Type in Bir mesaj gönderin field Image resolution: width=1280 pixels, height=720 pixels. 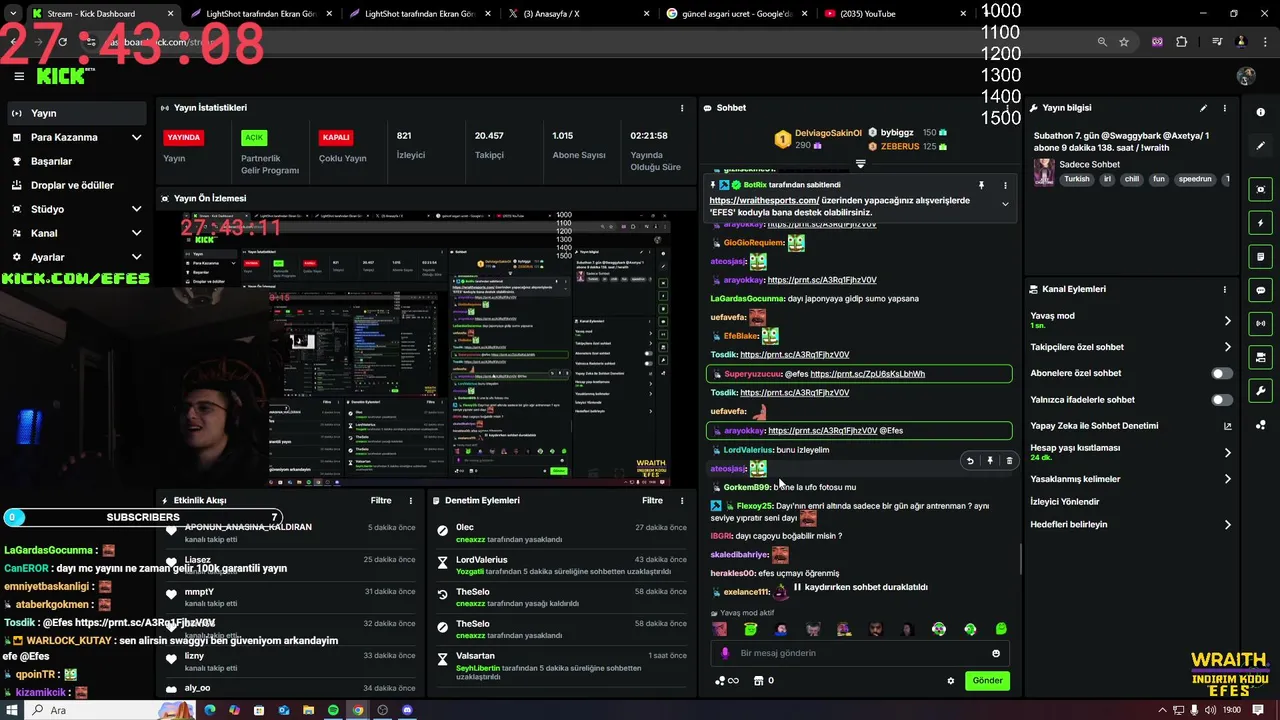(x=860, y=653)
